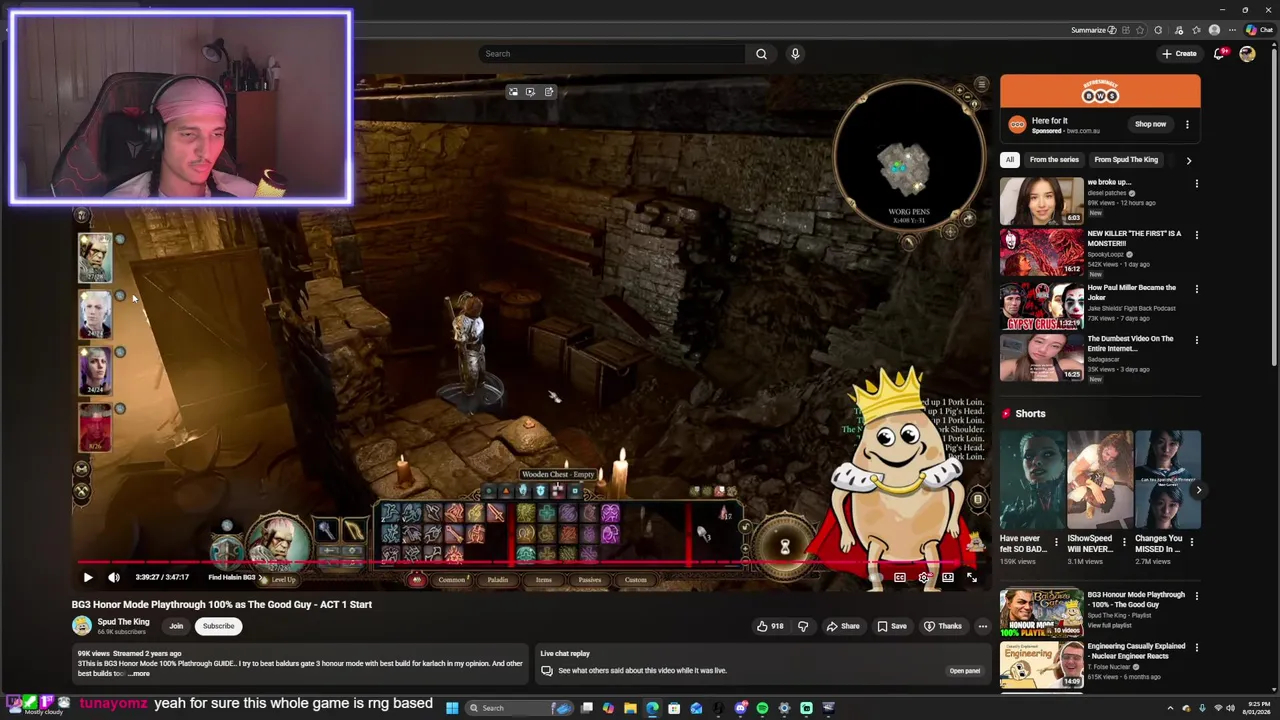Switch to theater mode
The height and width of the screenshot is (720, 1280).
(x=947, y=577)
